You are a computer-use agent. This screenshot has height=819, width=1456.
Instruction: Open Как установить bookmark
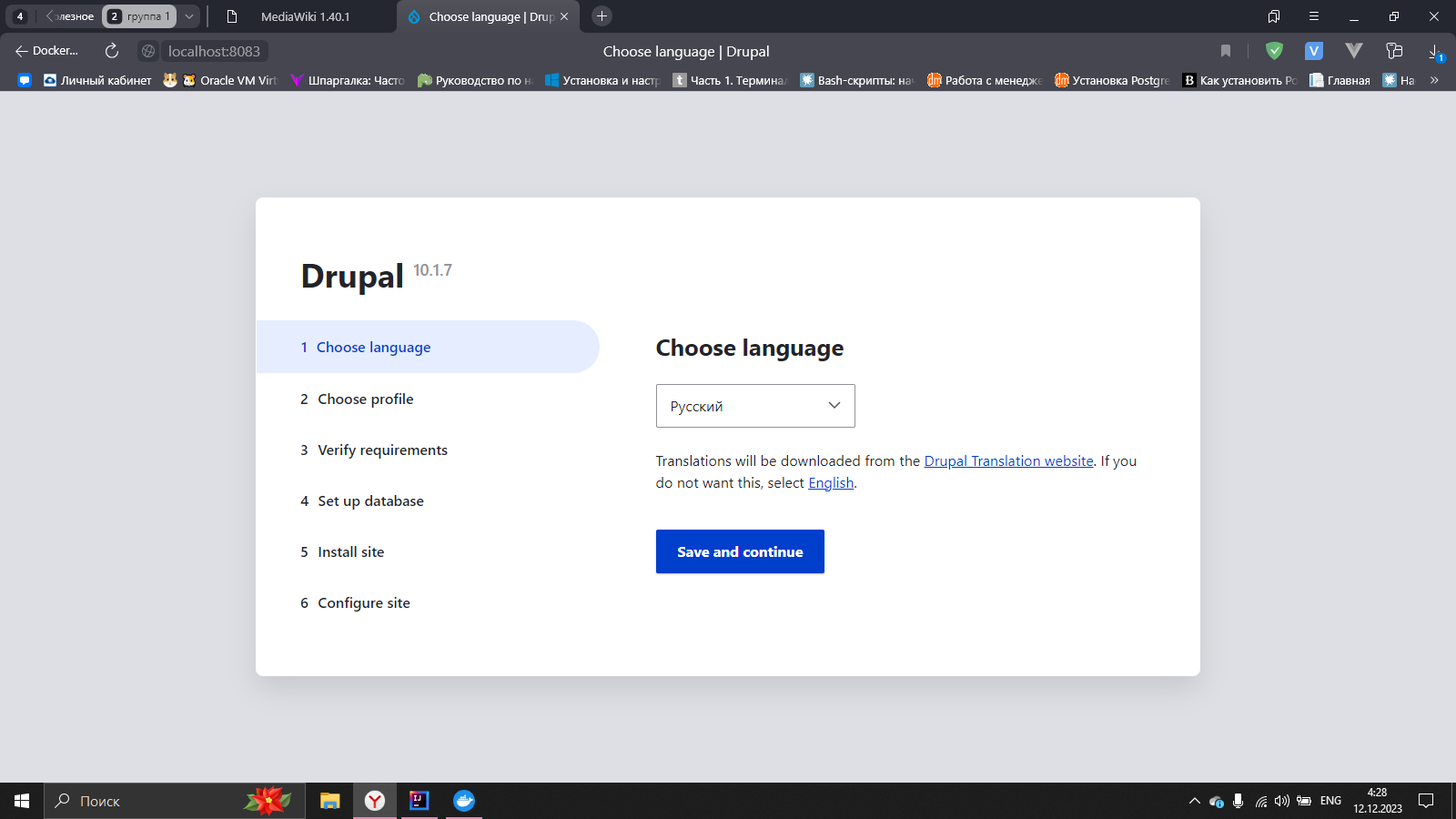coord(1239,80)
